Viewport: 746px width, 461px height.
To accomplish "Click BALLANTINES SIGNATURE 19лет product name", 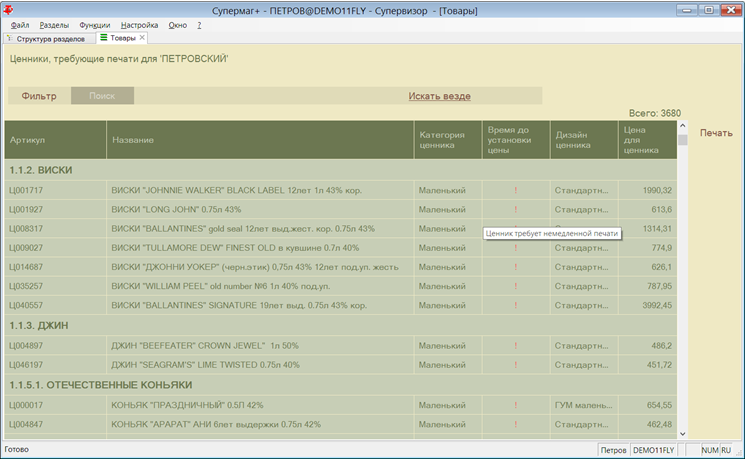I will tap(239, 305).
